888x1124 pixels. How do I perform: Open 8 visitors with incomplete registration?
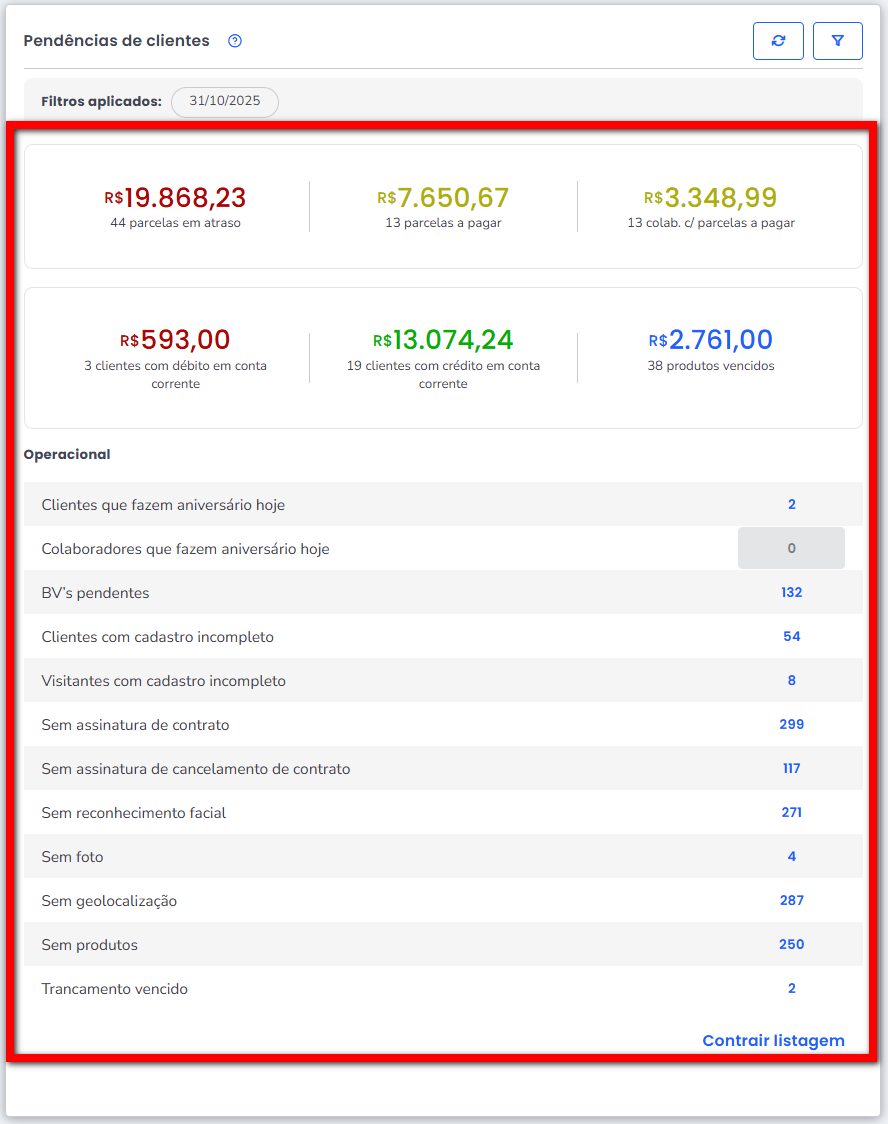click(x=791, y=681)
